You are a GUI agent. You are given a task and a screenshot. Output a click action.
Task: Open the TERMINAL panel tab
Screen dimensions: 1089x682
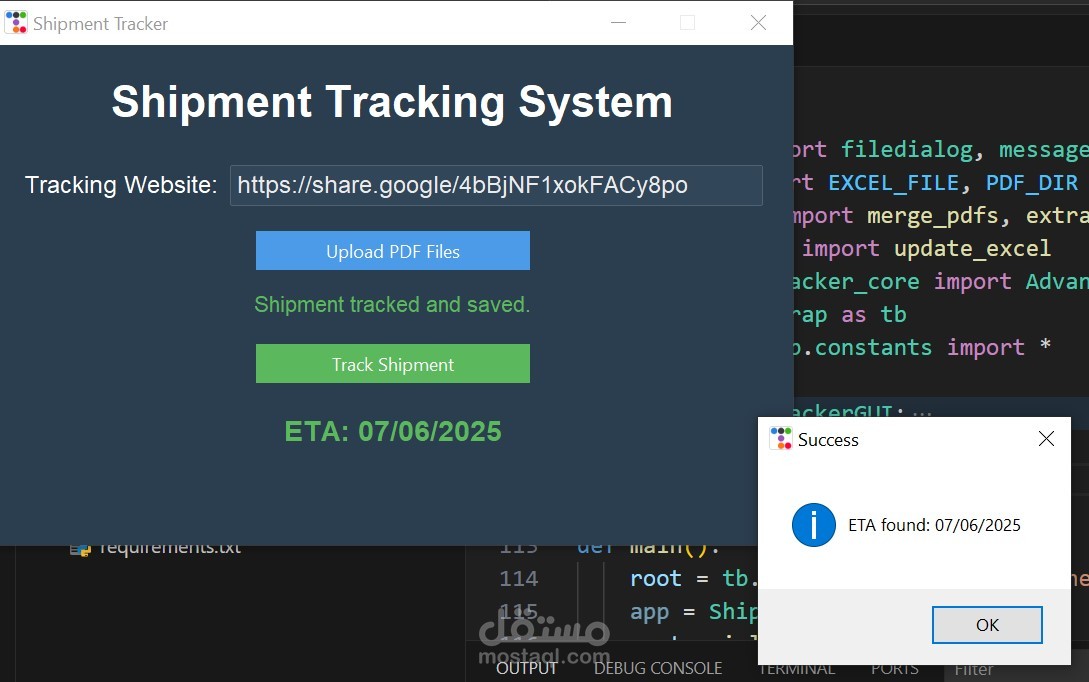(x=796, y=669)
